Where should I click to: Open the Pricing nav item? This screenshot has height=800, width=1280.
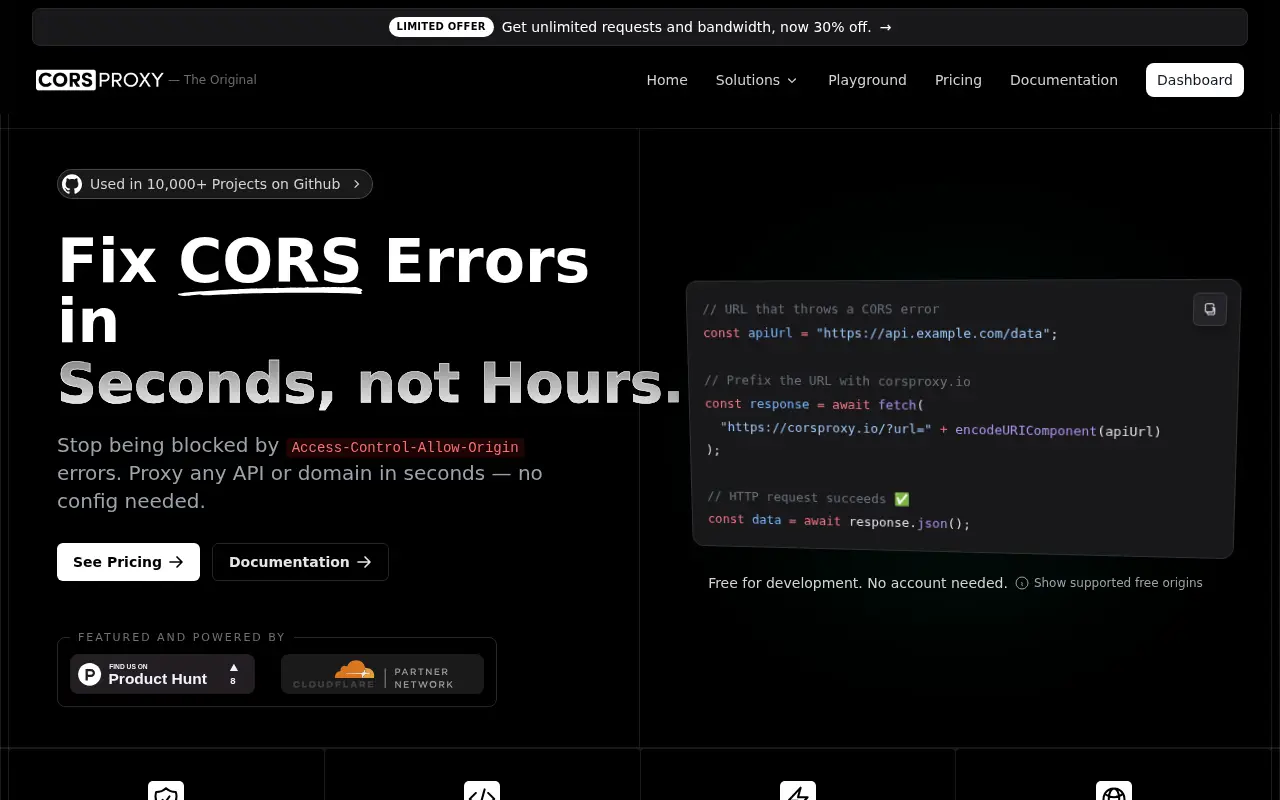point(958,80)
